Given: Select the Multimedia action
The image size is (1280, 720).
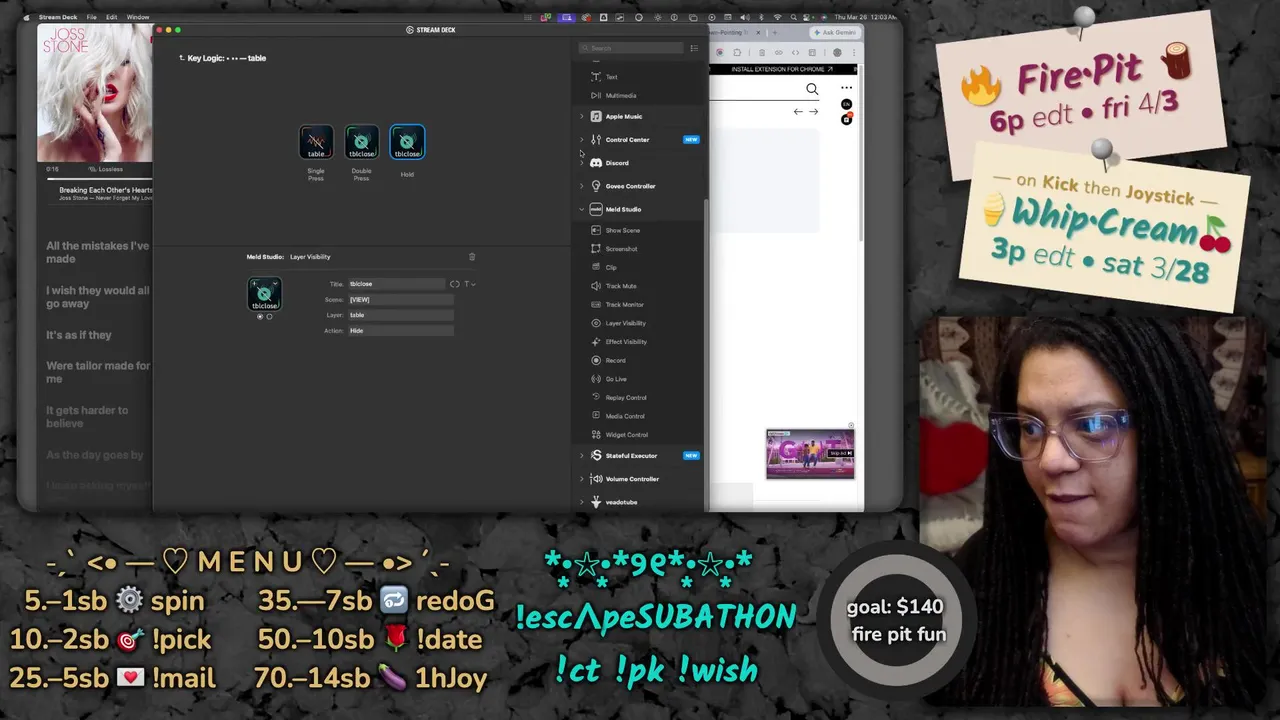Looking at the screenshot, I should (x=620, y=96).
